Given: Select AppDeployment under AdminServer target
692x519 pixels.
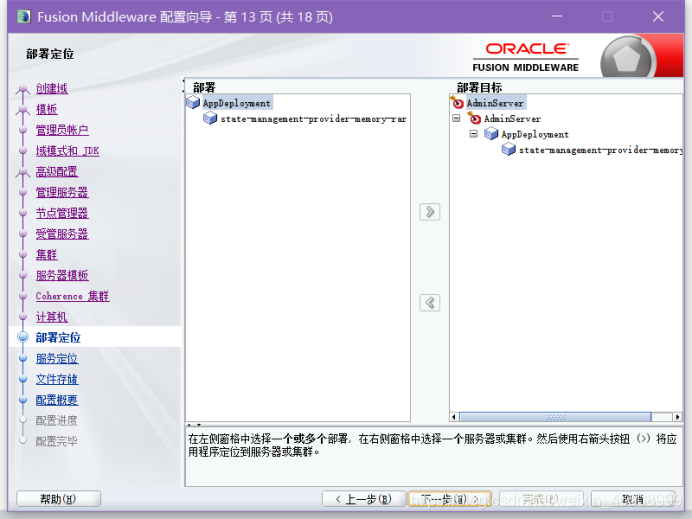Looking at the screenshot, I should [x=535, y=134].
